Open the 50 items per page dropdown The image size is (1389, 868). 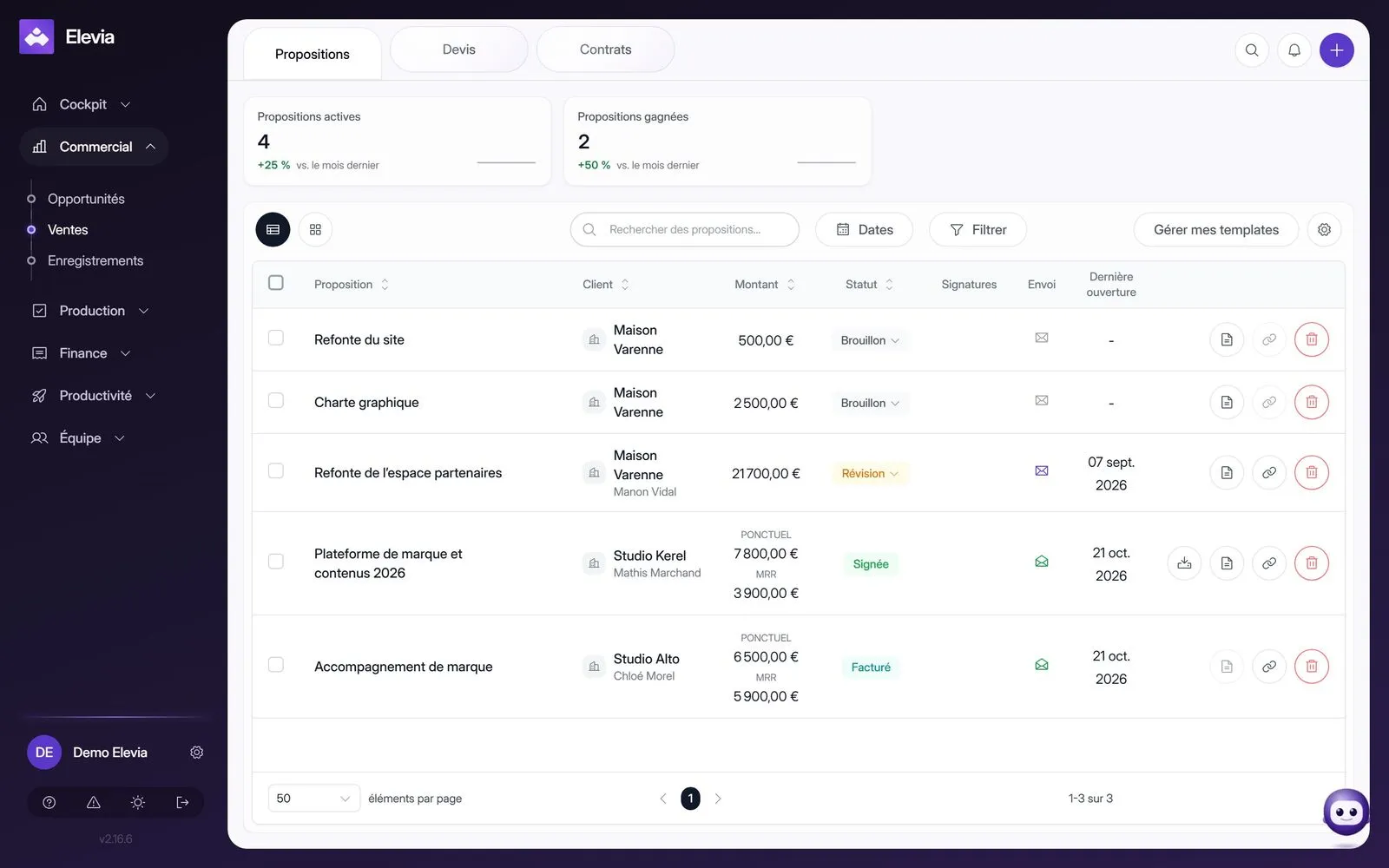(314, 799)
